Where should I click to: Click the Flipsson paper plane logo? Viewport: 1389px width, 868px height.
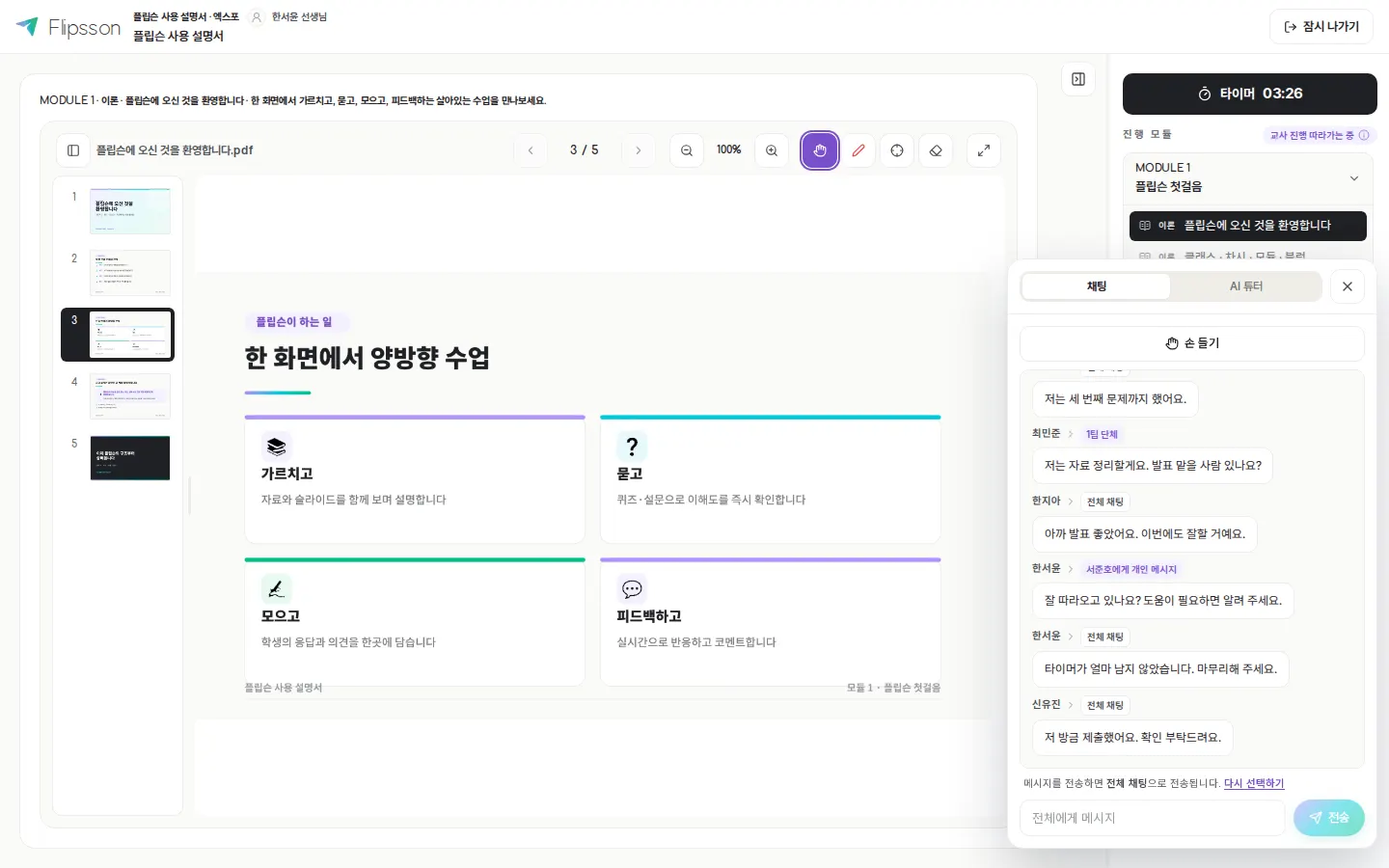[x=27, y=26]
